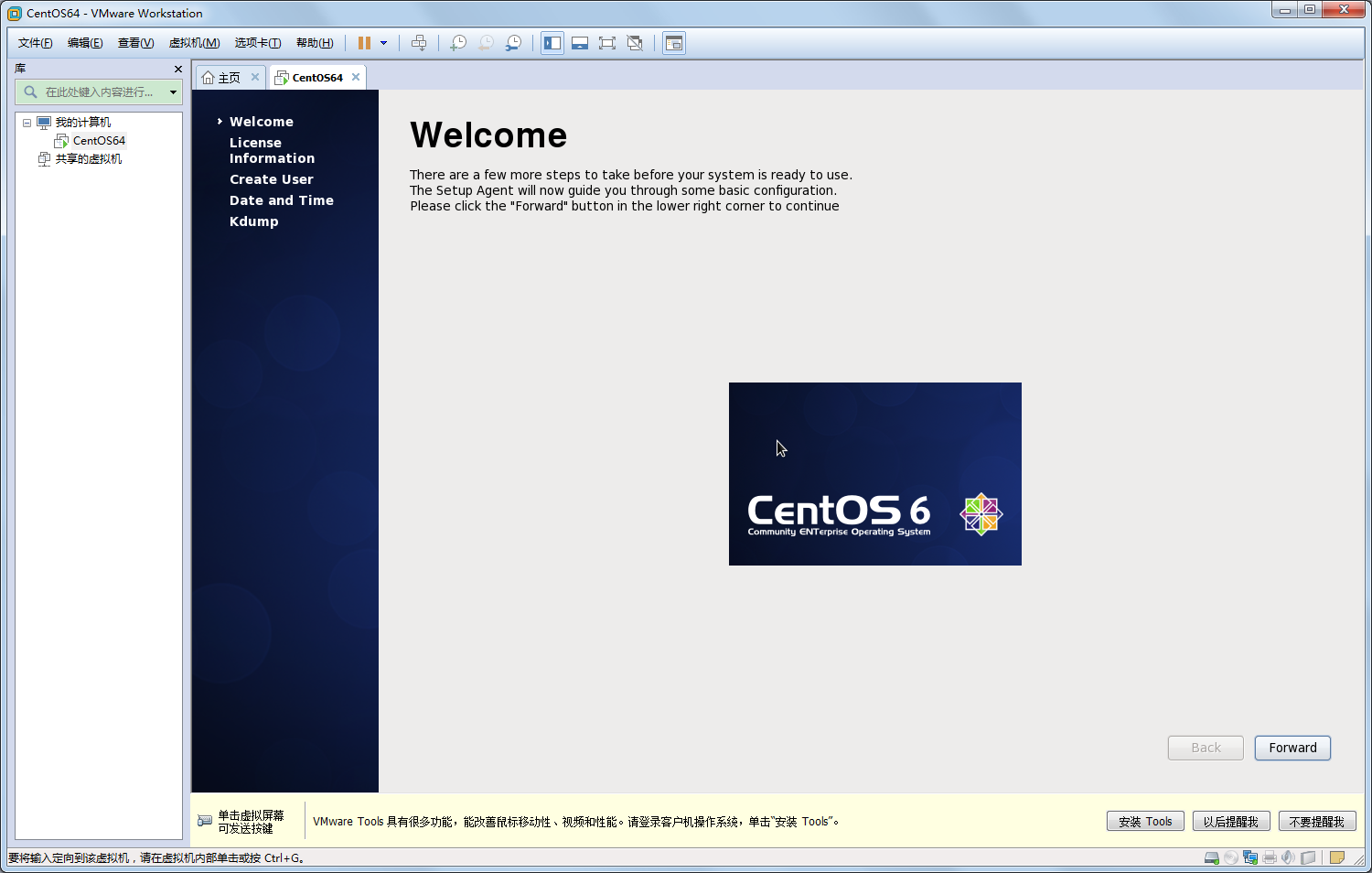This screenshot has height=873, width=1372.
Task: Open the snapshot manager with the wrench clock icon
Action: [513, 43]
